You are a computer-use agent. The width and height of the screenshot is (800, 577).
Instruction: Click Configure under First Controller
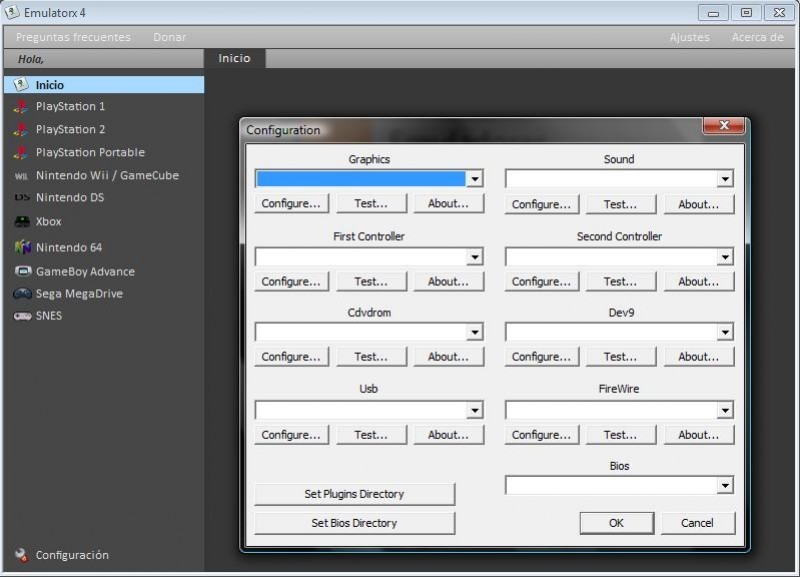(x=291, y=282)
